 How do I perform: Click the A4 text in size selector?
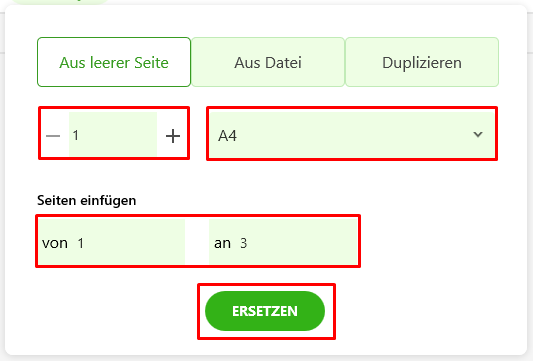(227, 136)
